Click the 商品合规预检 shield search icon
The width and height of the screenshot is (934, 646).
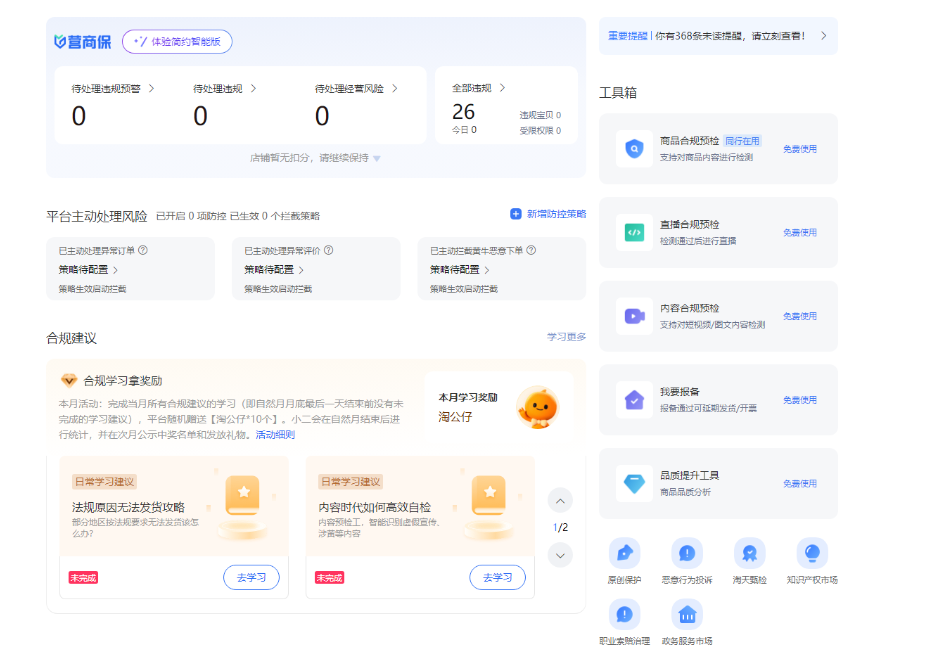point(634,148)
